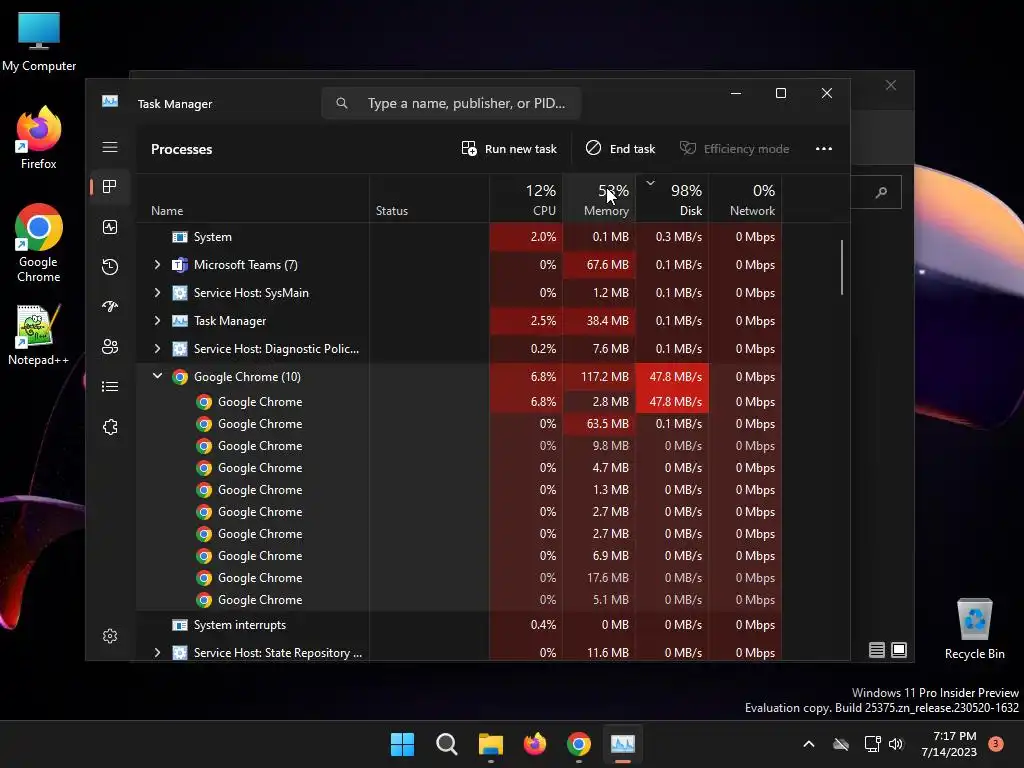Open the Services tab in sidebar
This screenshot has height=768, width=1024.
click(x=110, y=427)
